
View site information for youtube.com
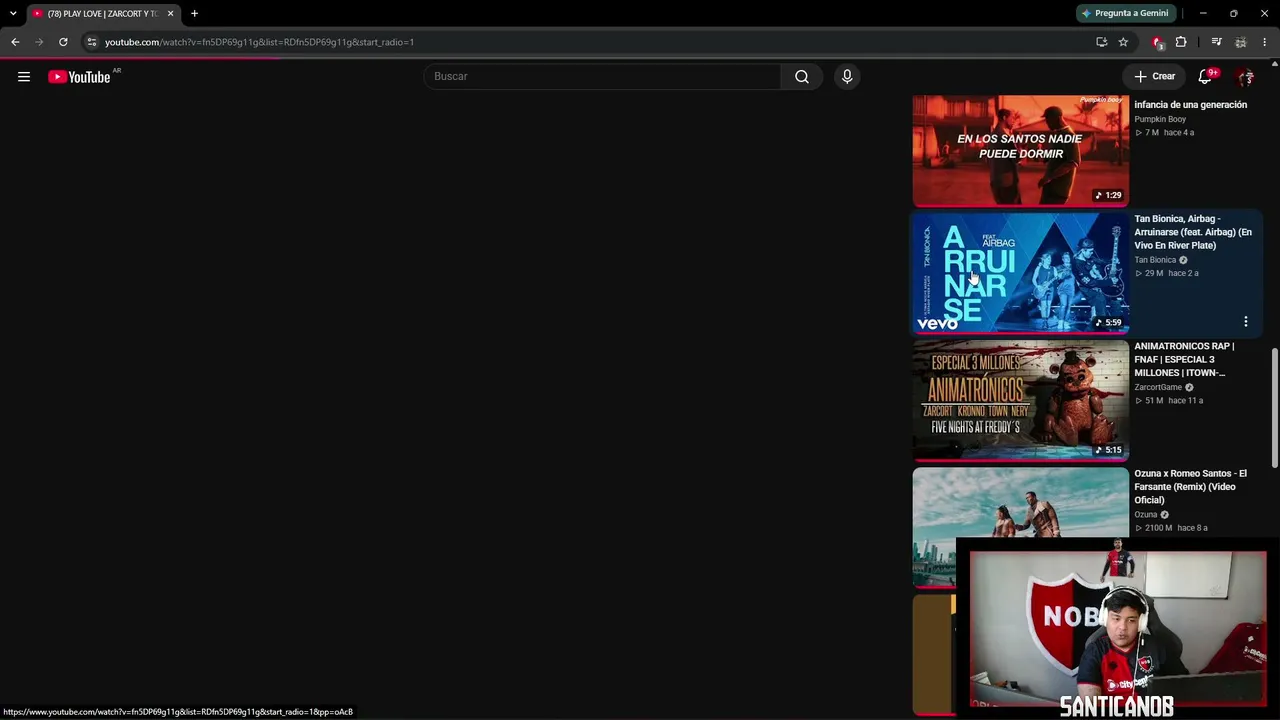(91, 42)
